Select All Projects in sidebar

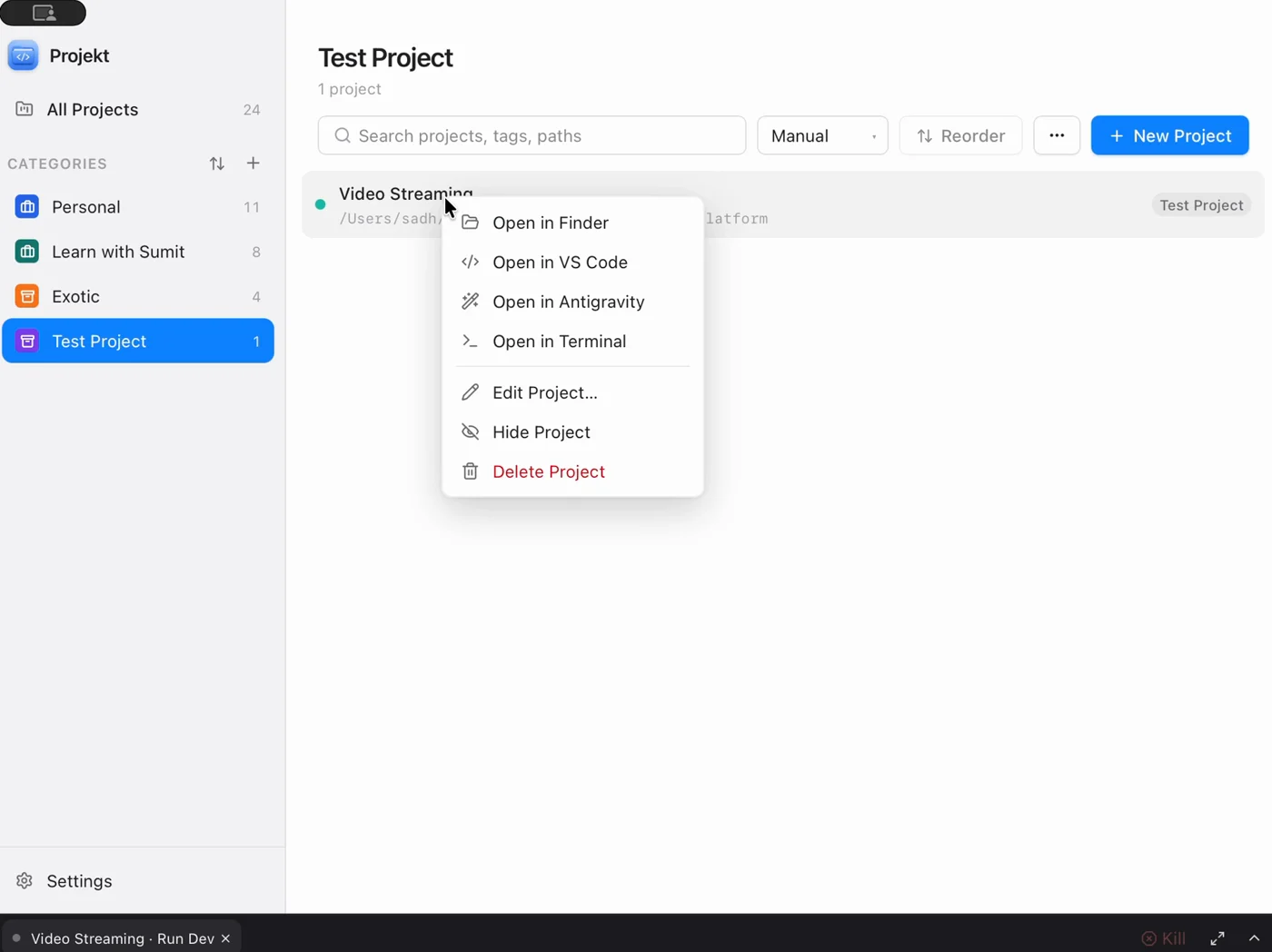tap(138, 109)
